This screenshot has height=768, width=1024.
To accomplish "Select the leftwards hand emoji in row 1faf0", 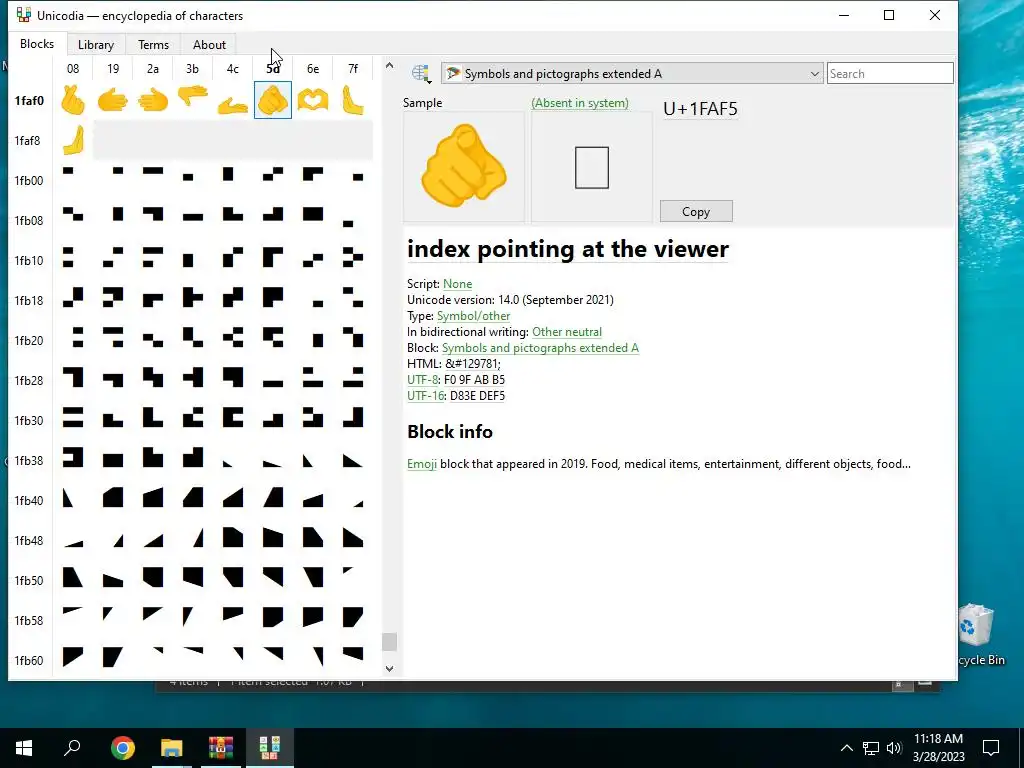I will click(153, 100).
